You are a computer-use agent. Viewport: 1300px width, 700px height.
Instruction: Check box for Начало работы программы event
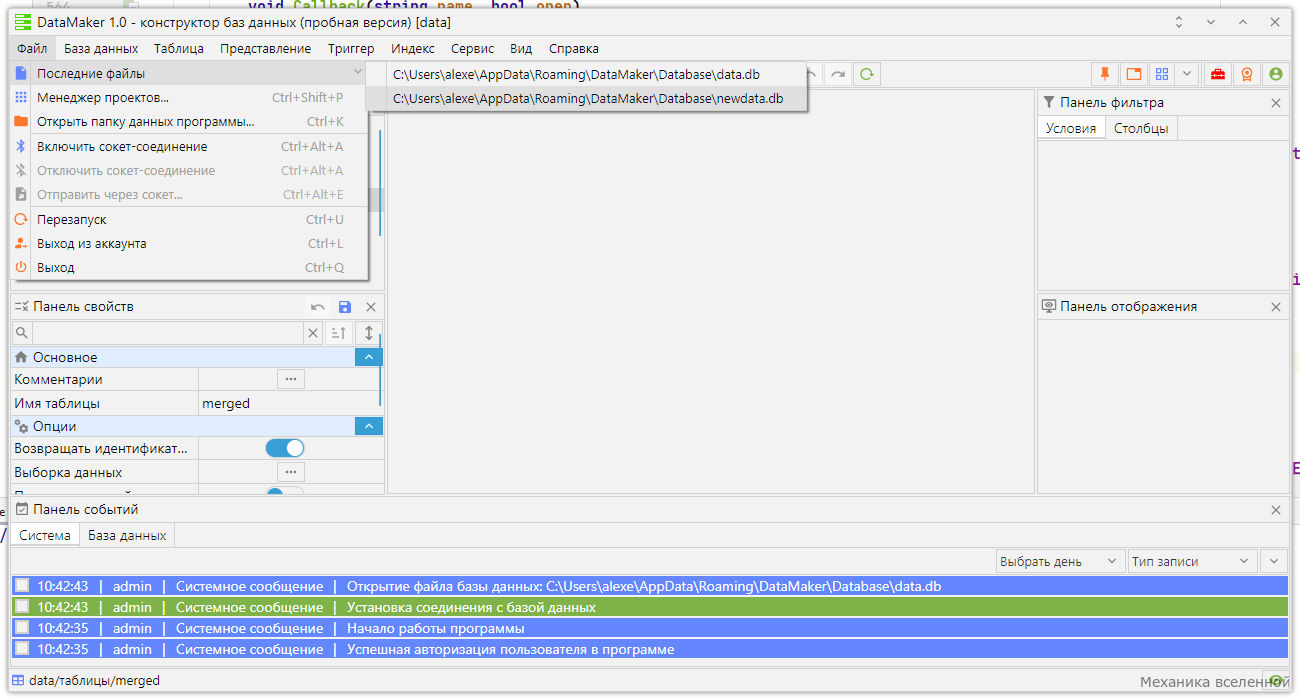tap(22, 628)
